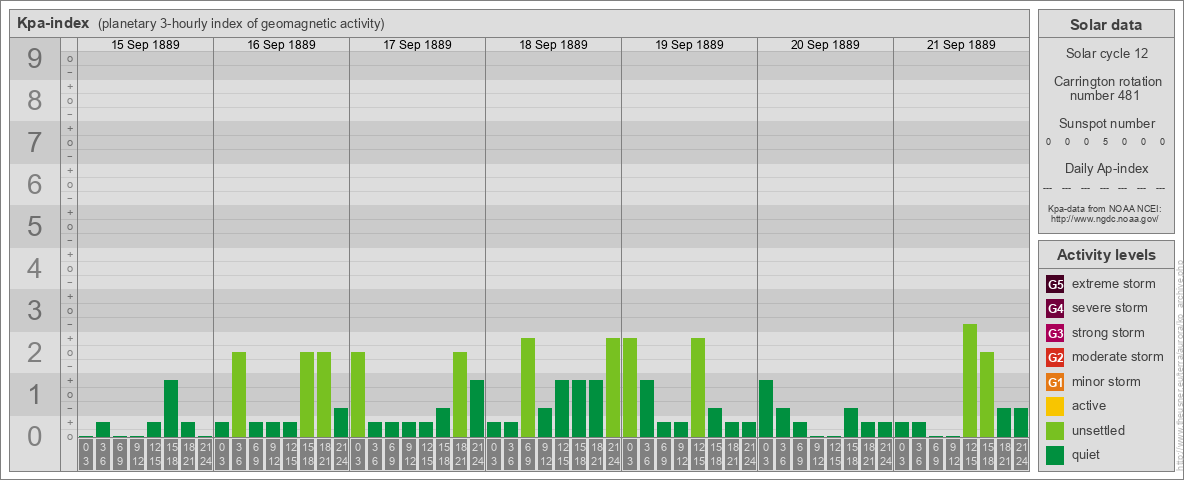The height and width of the screenshot is (480, 1184).
Task: Click the 21-24 bar on 18 Sep 1889
Action: (x=613, y=388)
